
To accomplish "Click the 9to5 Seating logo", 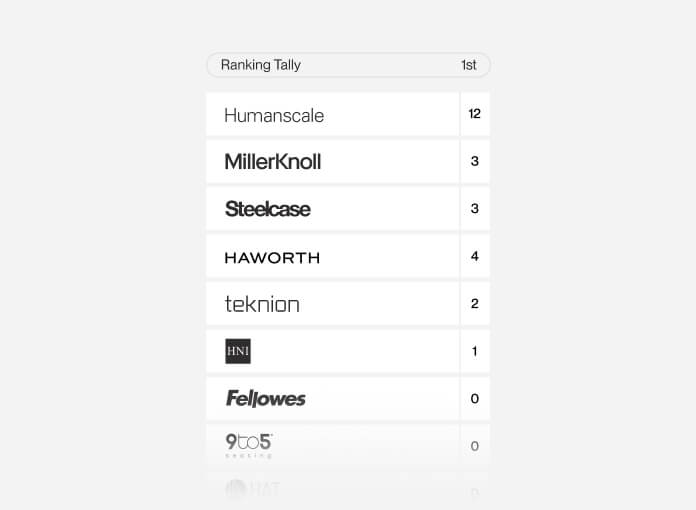I will (x=249, y=444).
